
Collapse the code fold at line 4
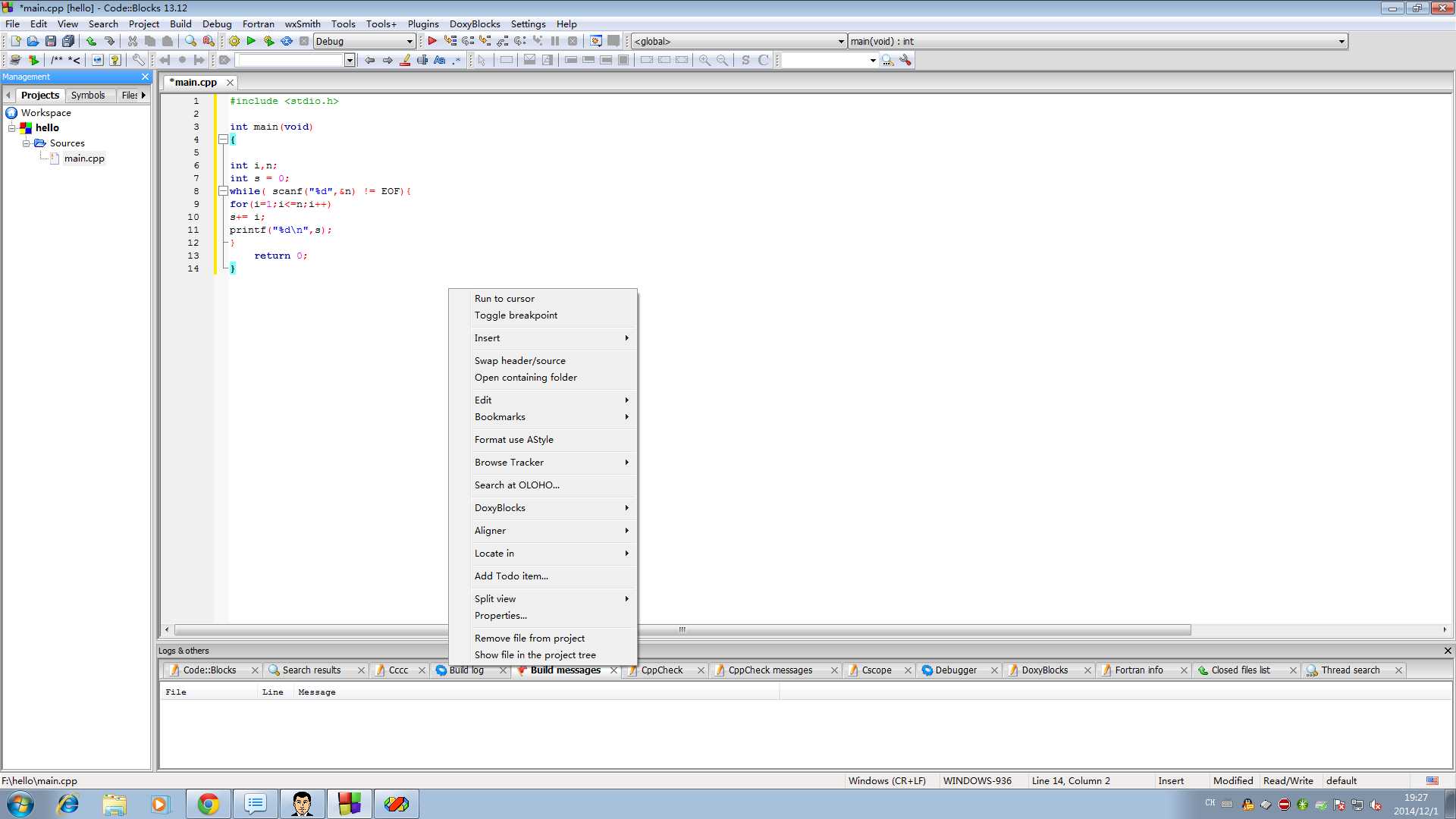[223, 140]
